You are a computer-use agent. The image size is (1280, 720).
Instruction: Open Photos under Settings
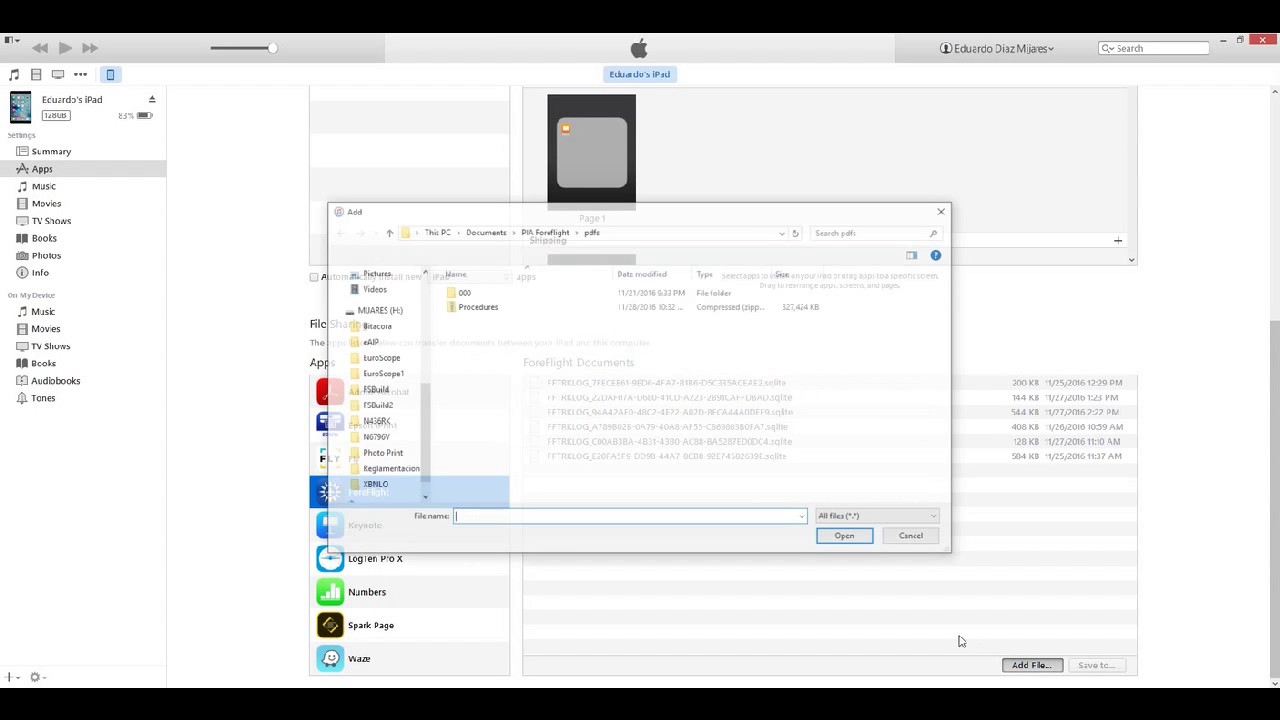pyautogui.click(x=46, y=255)
